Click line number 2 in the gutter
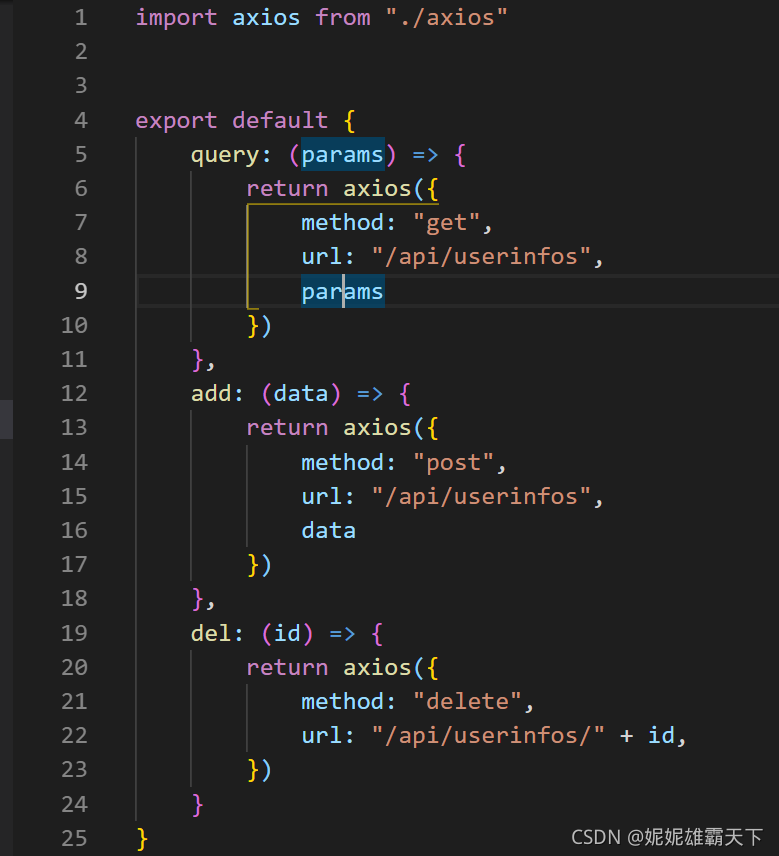This screenshot has height=856, width=779. pyautogui.click(x=81, y=52)
